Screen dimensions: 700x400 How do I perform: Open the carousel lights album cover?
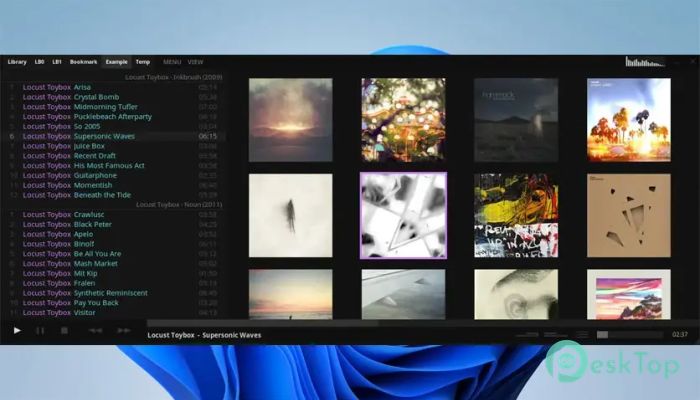(403, 120)
